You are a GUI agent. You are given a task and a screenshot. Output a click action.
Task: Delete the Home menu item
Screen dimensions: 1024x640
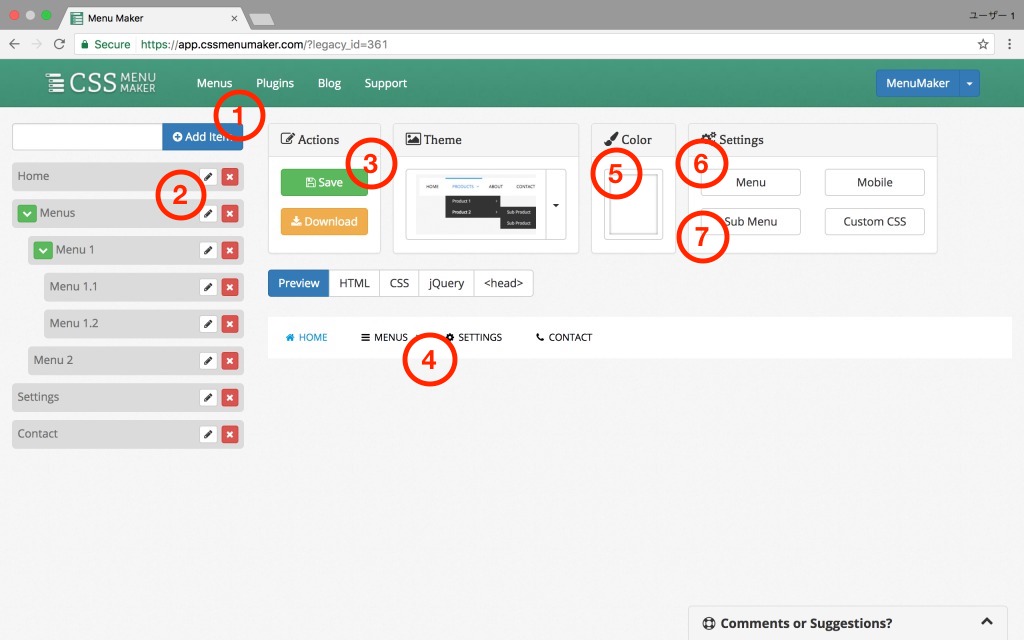pyautogui.click(x=230, y=177)
